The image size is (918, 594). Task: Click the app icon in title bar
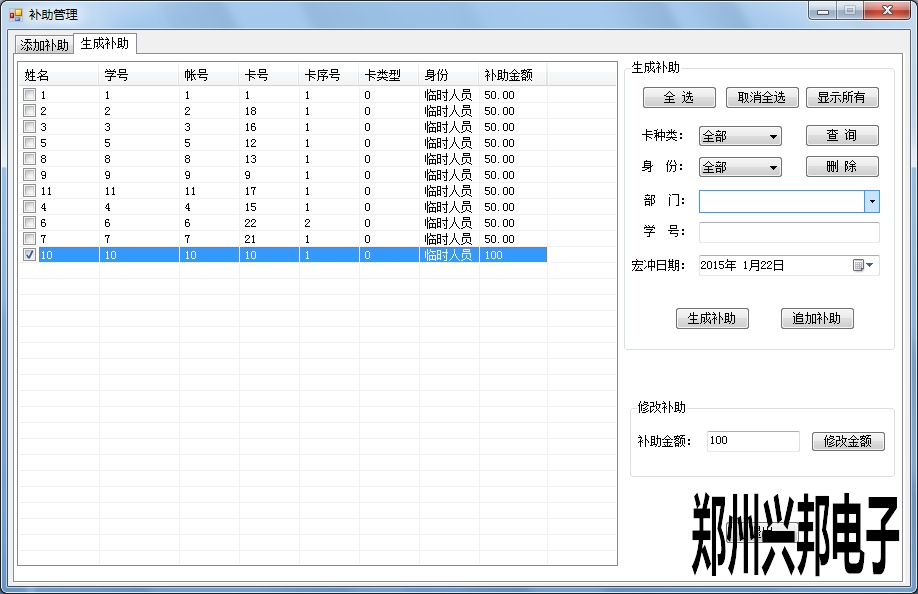[x=15, y=14]
